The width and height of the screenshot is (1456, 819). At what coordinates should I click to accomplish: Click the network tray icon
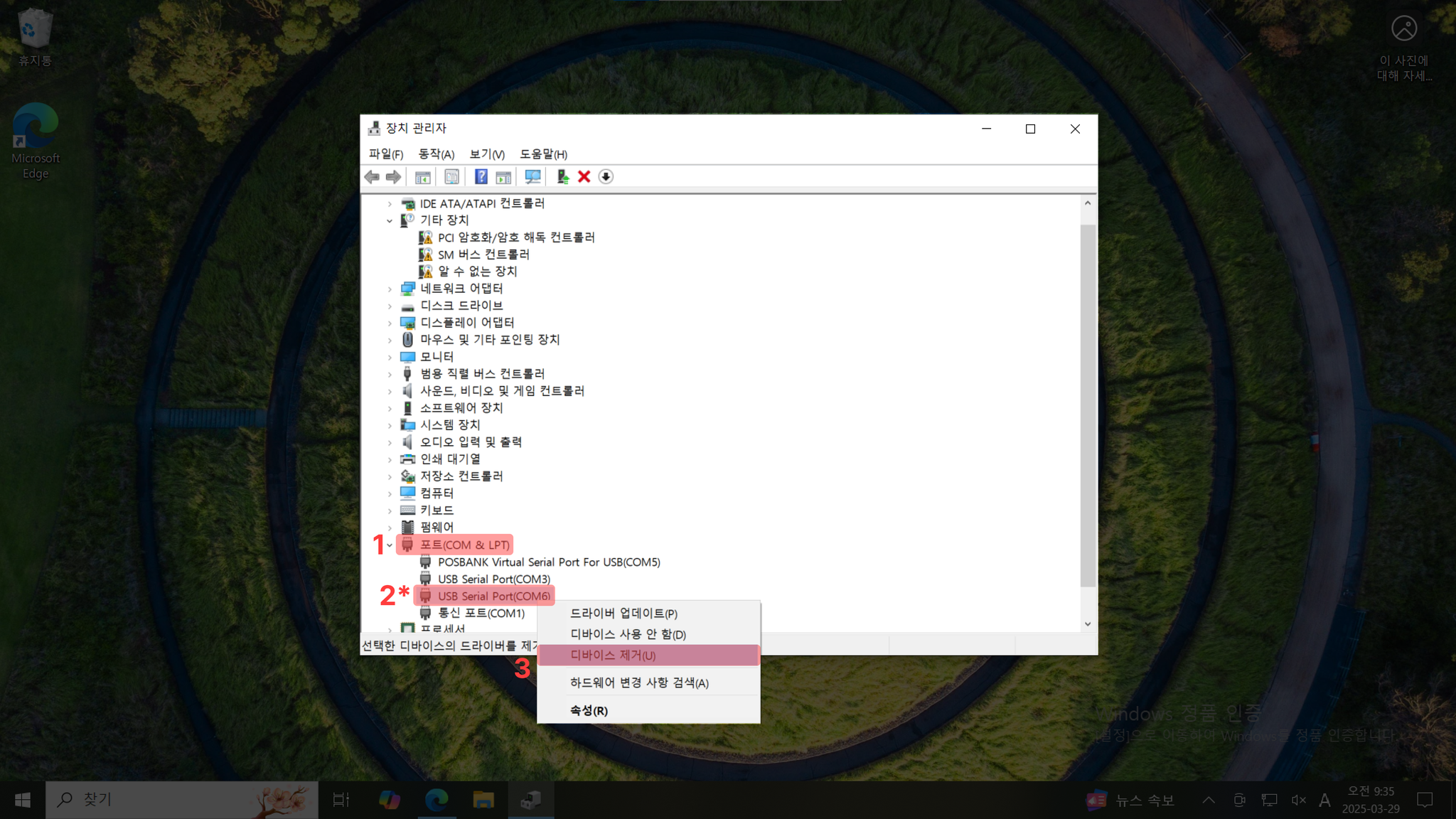coord(1269,800)
